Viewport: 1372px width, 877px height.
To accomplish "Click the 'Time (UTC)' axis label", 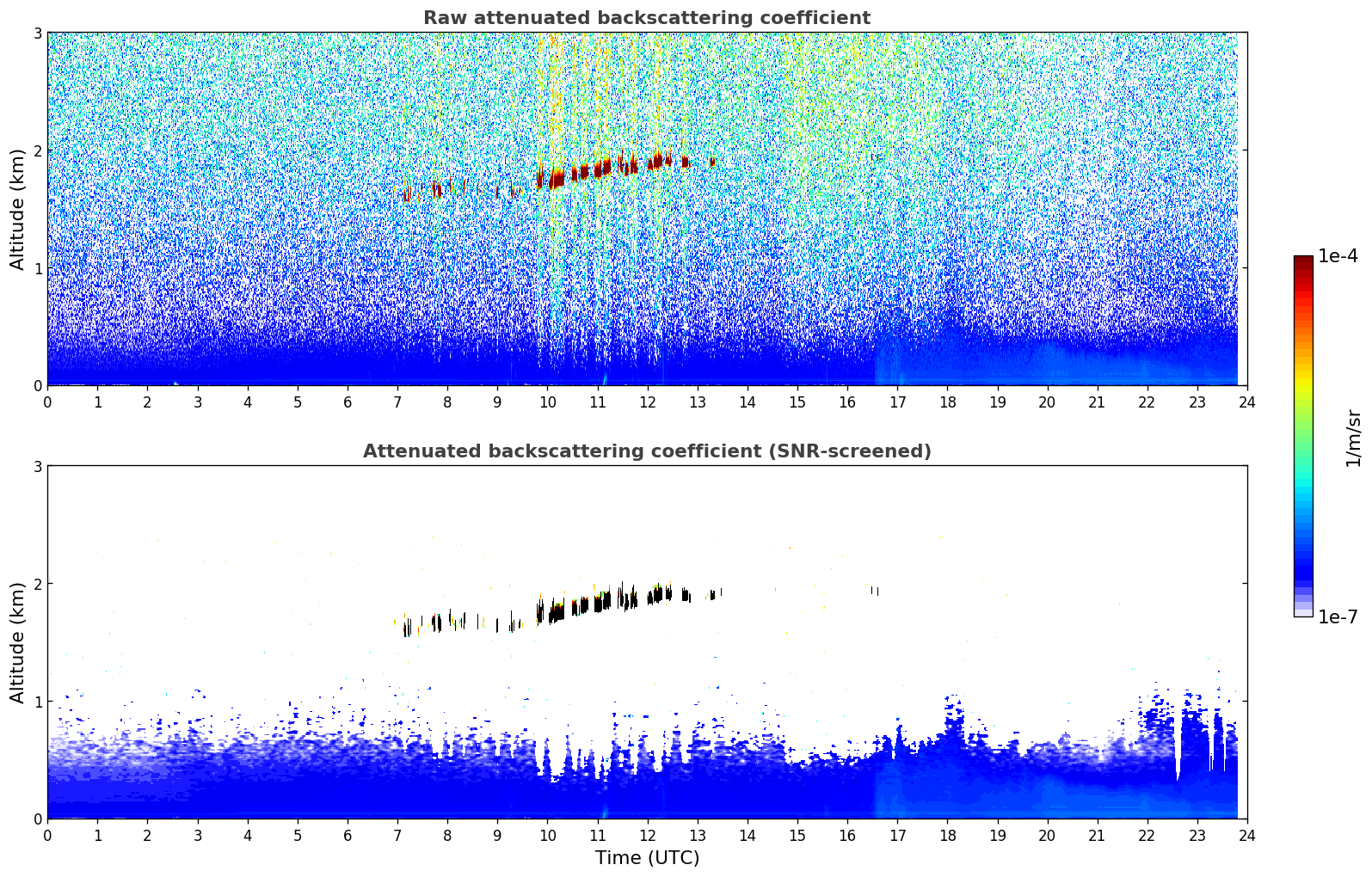I will point(647,858).
